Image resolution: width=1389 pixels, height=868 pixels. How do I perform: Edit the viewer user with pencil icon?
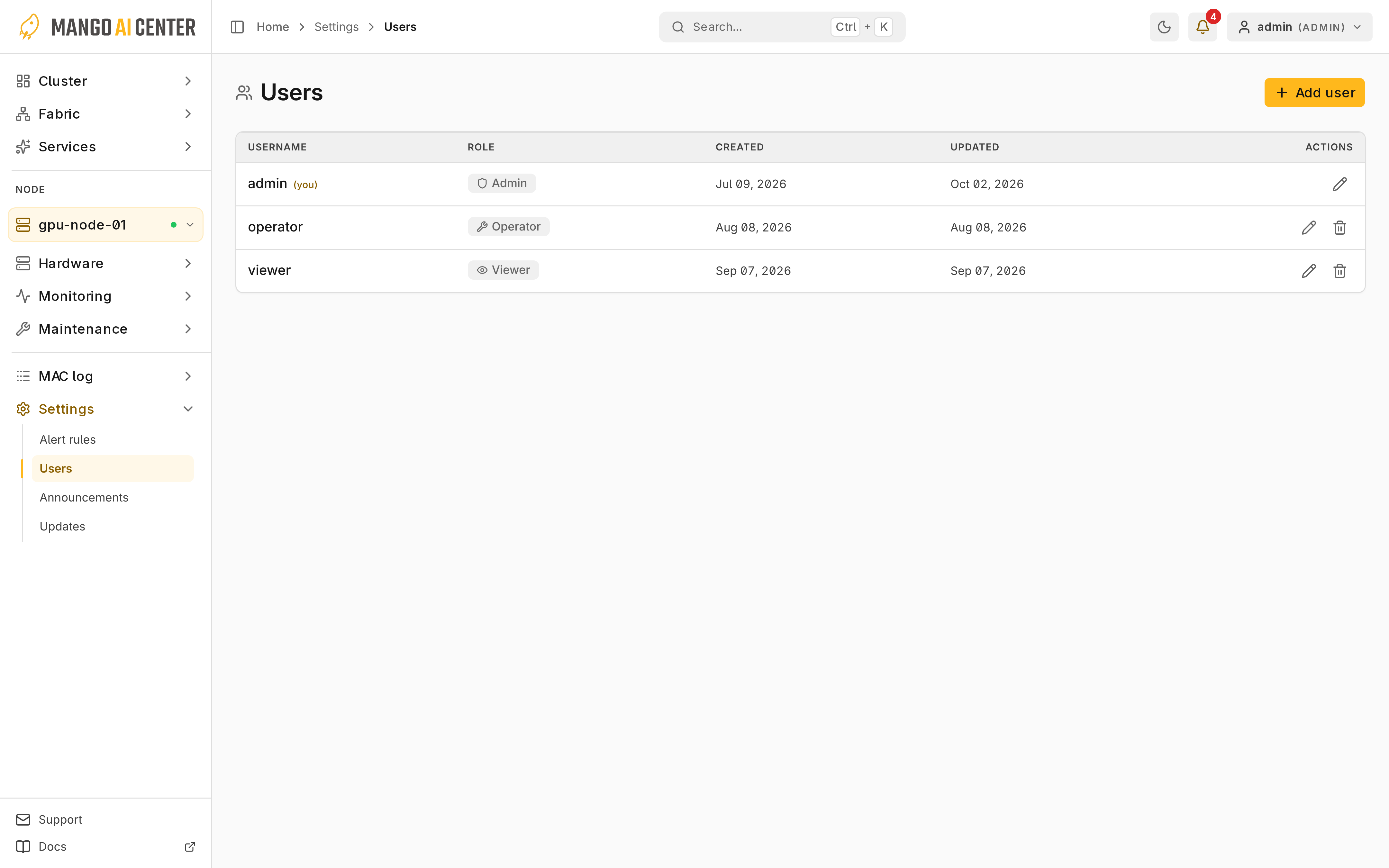coord(1308,271)
